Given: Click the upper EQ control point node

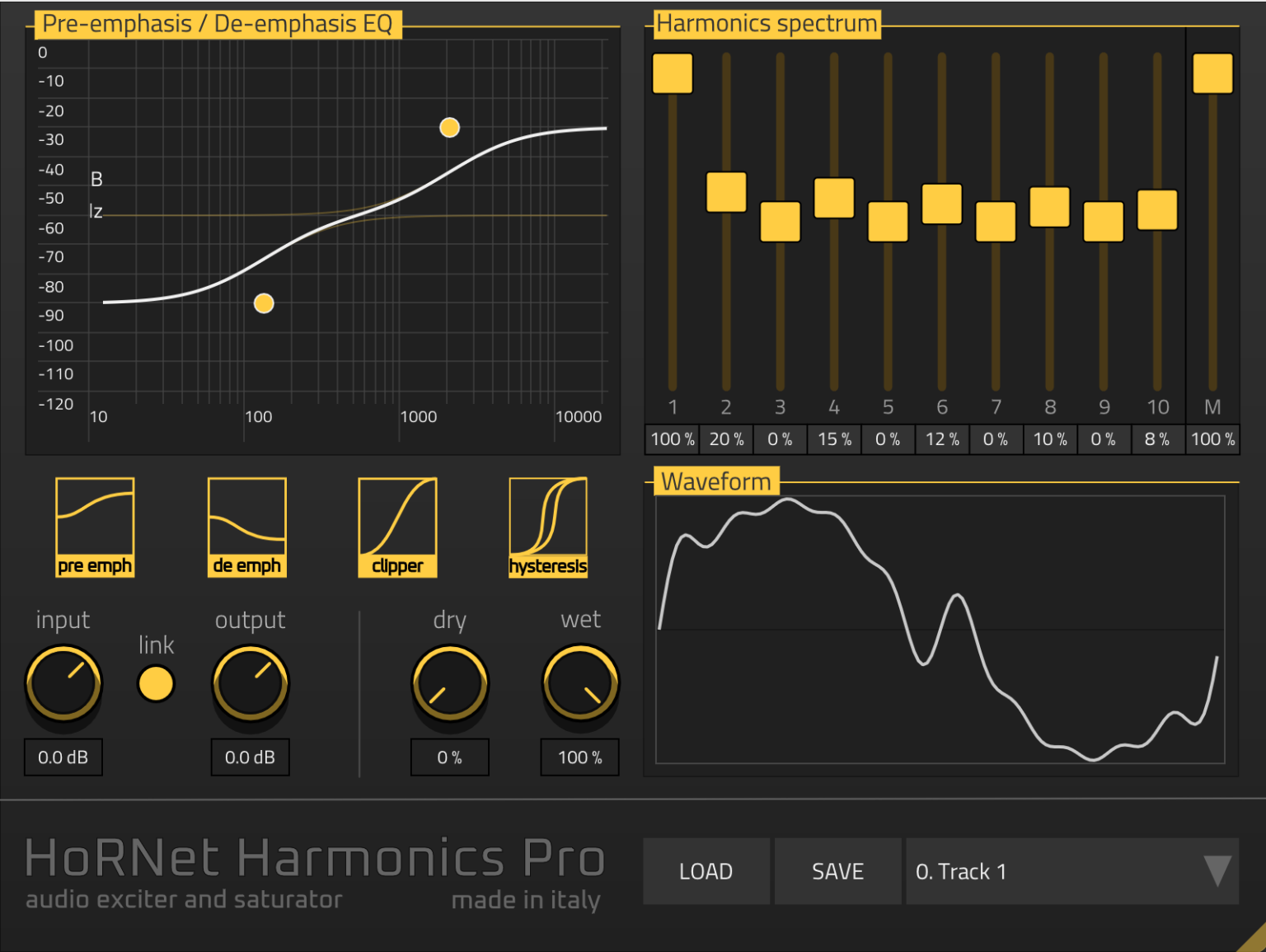Looking at the screenshot, I should [x=449, y=127].
